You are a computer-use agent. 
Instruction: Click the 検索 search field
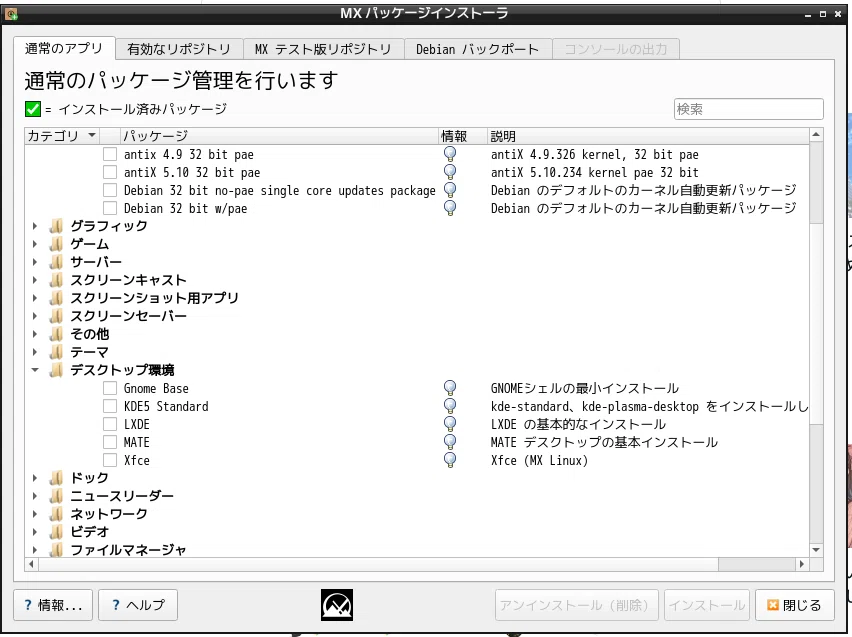[x=748, y=109]
